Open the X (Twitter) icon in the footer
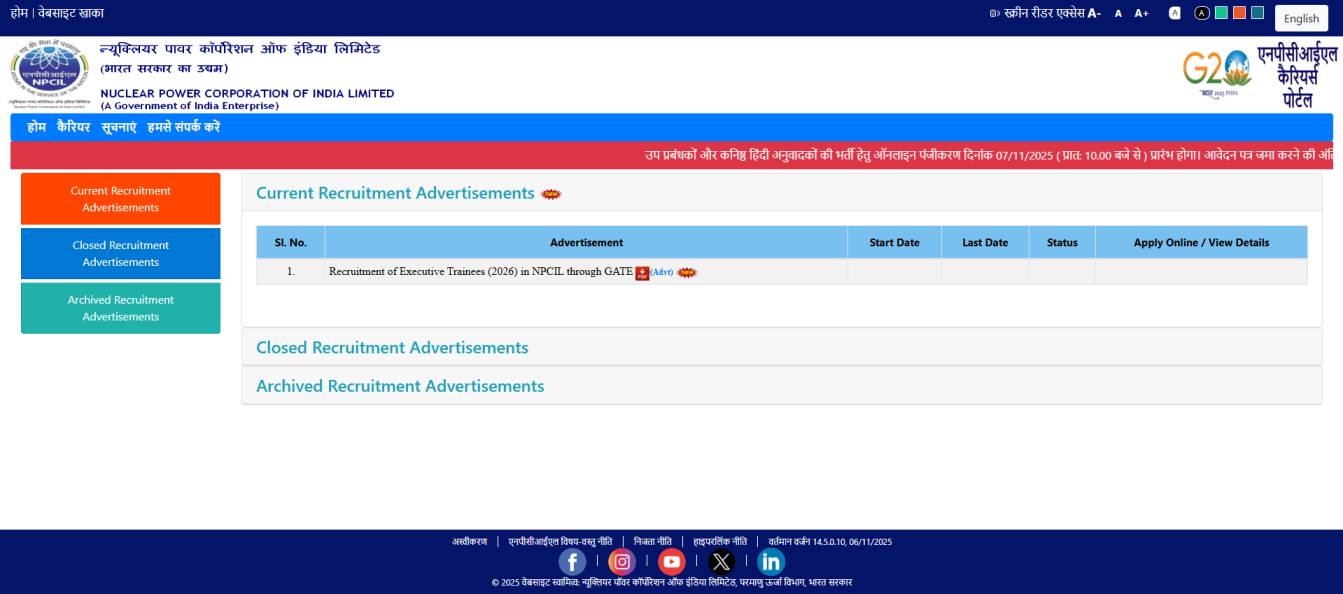 coord(719,561)
